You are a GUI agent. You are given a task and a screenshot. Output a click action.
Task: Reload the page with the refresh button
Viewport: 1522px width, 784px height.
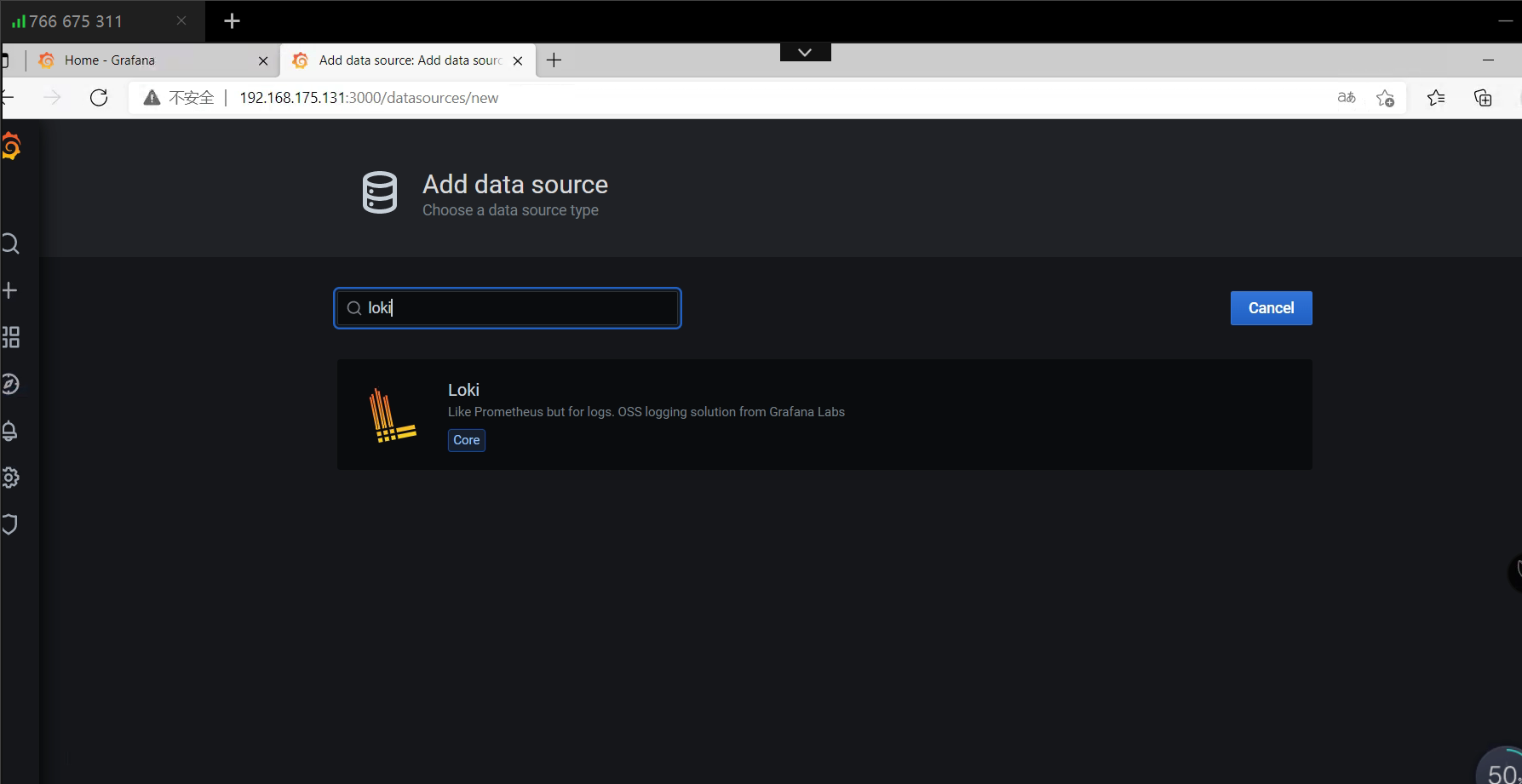pyautogui.click(x=99, y=98)
